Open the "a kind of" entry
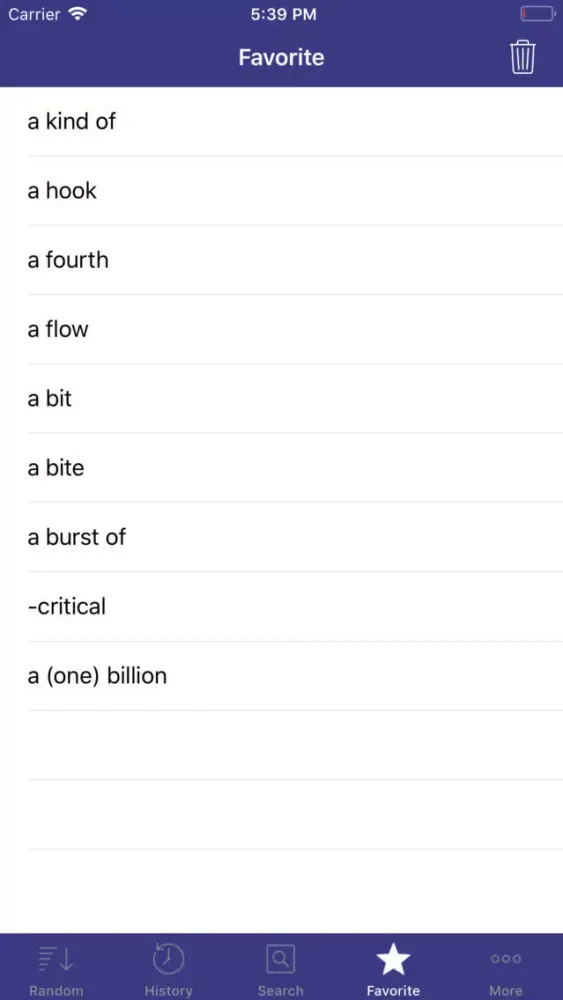Viewport: 563px width, 1000px height. coord(281,121)
